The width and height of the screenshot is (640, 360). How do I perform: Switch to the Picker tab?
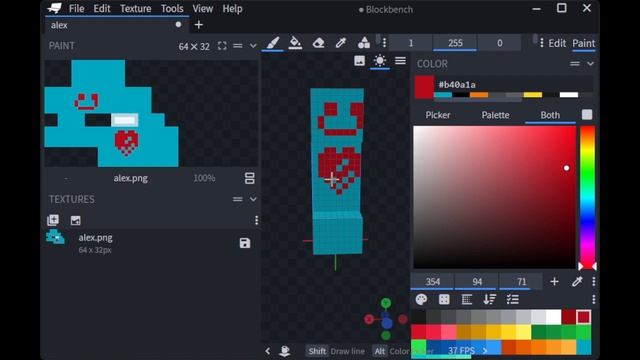click(438, 115)
